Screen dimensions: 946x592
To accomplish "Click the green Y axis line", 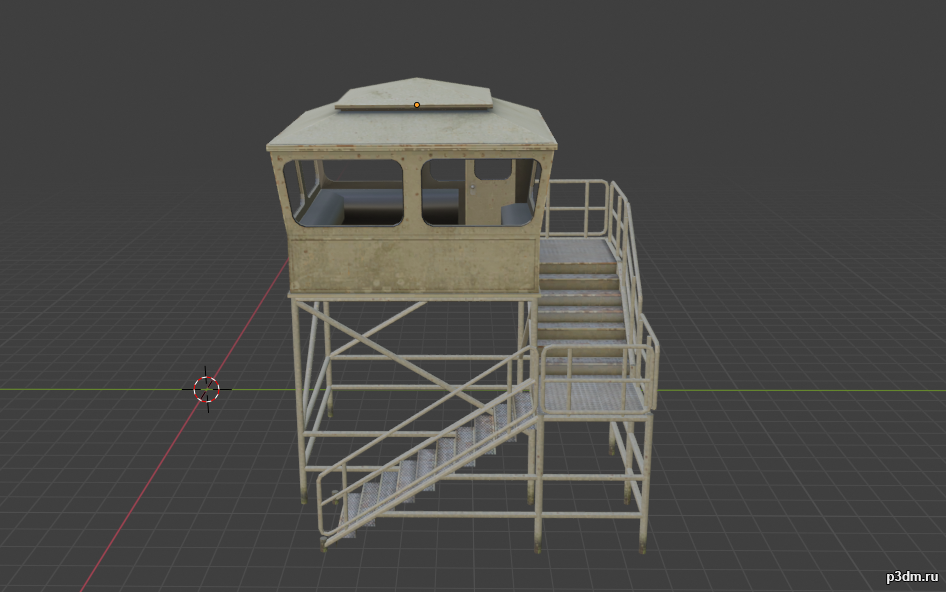I will tap(800, 390).
